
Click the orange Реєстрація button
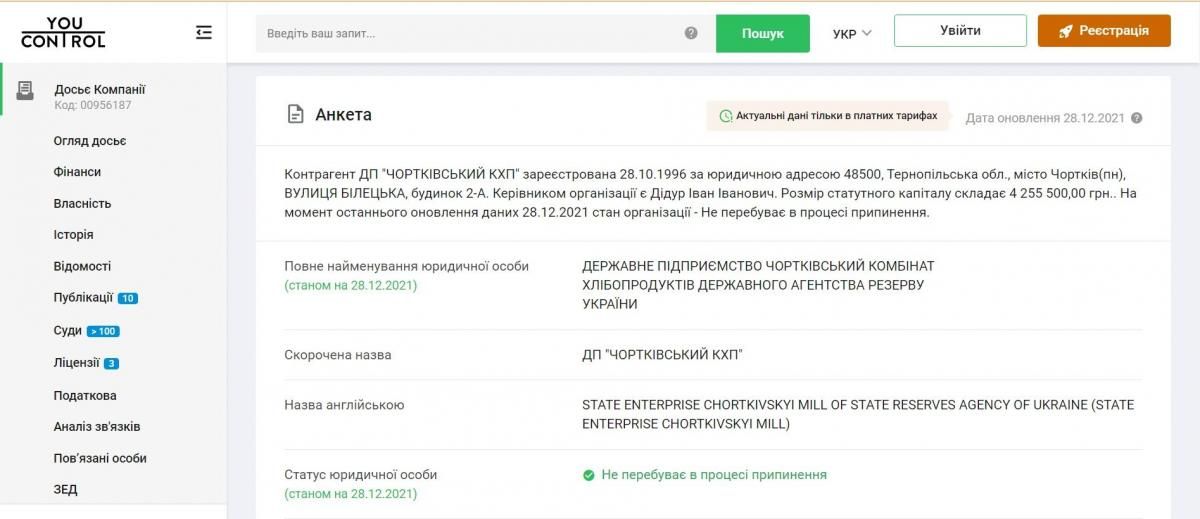[x=1104, y=30]
